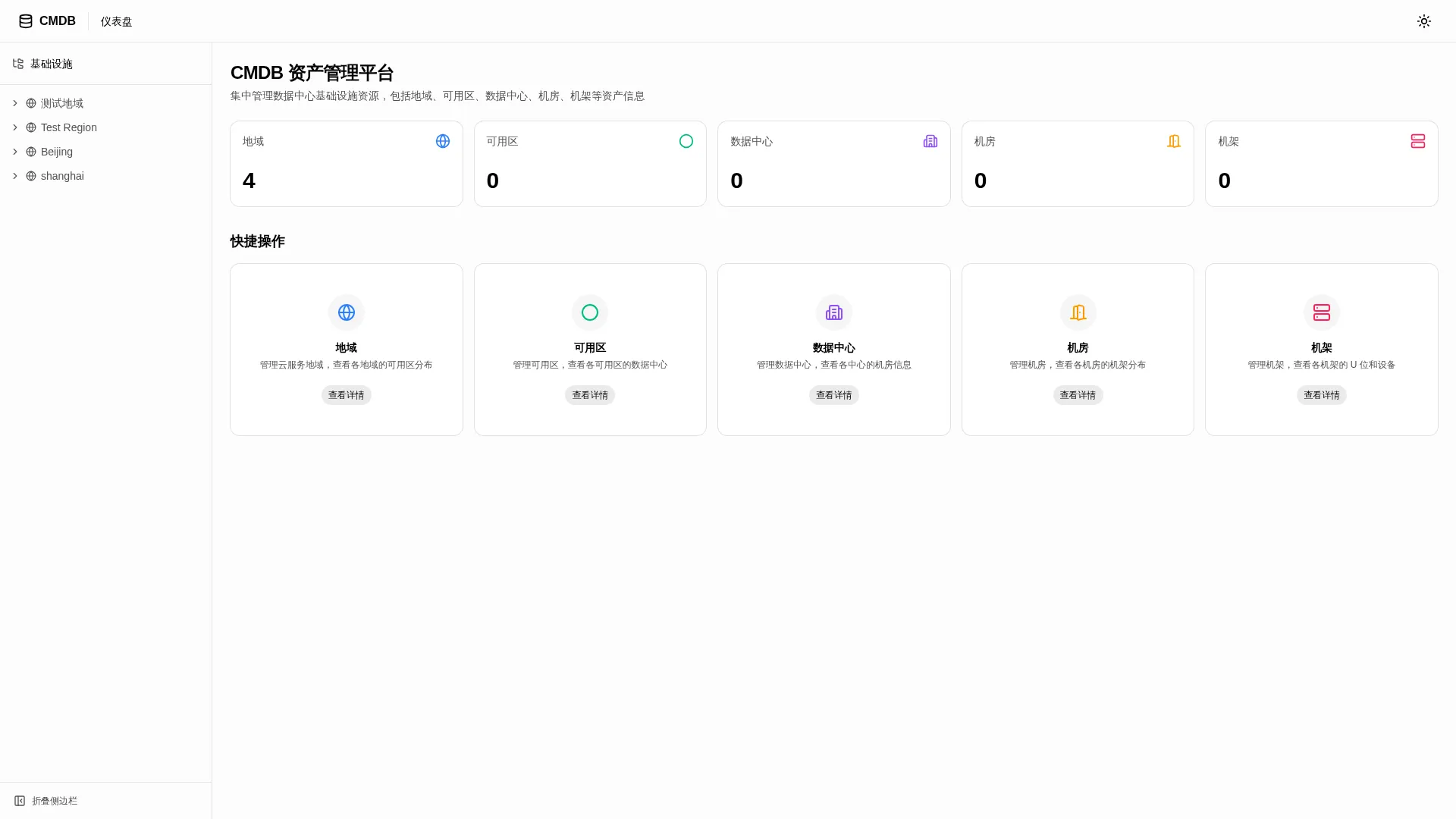
Task: Click the pink server icon in 机架 stat card
Action: click(x=1418, y=141)
